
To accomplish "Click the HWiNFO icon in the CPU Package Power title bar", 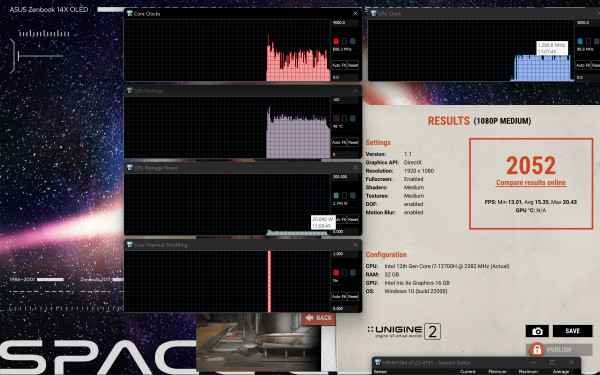I will click(x=129, y=168).
